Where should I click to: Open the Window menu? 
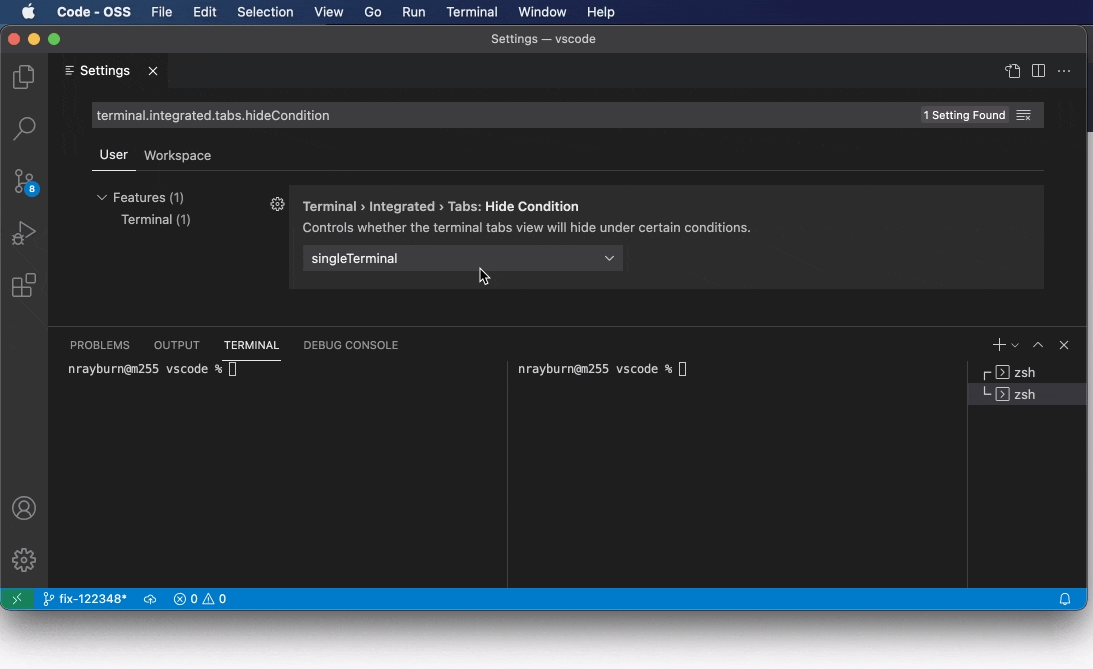tap(542, 12)
